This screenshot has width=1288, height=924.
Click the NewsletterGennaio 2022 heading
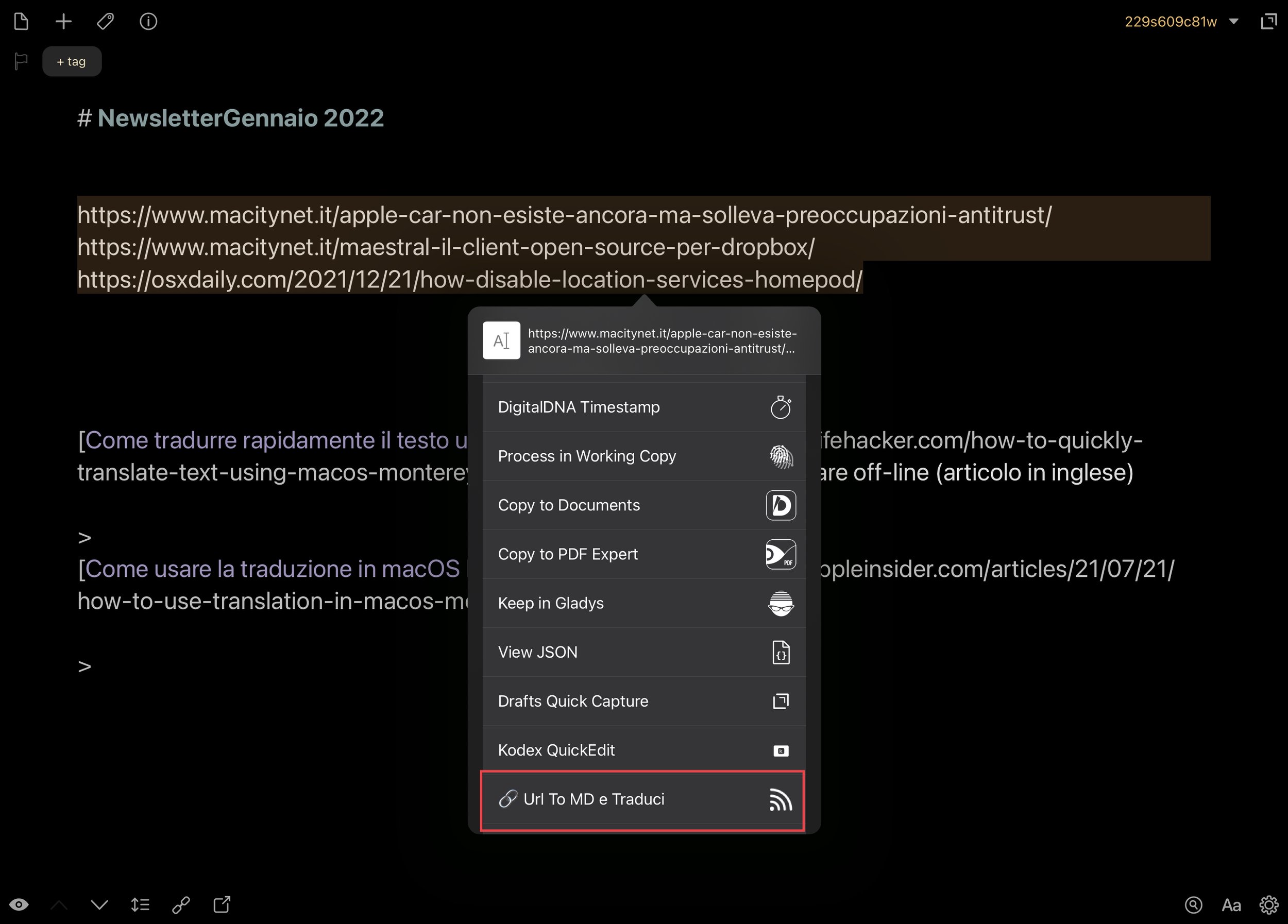coord(241,118)
